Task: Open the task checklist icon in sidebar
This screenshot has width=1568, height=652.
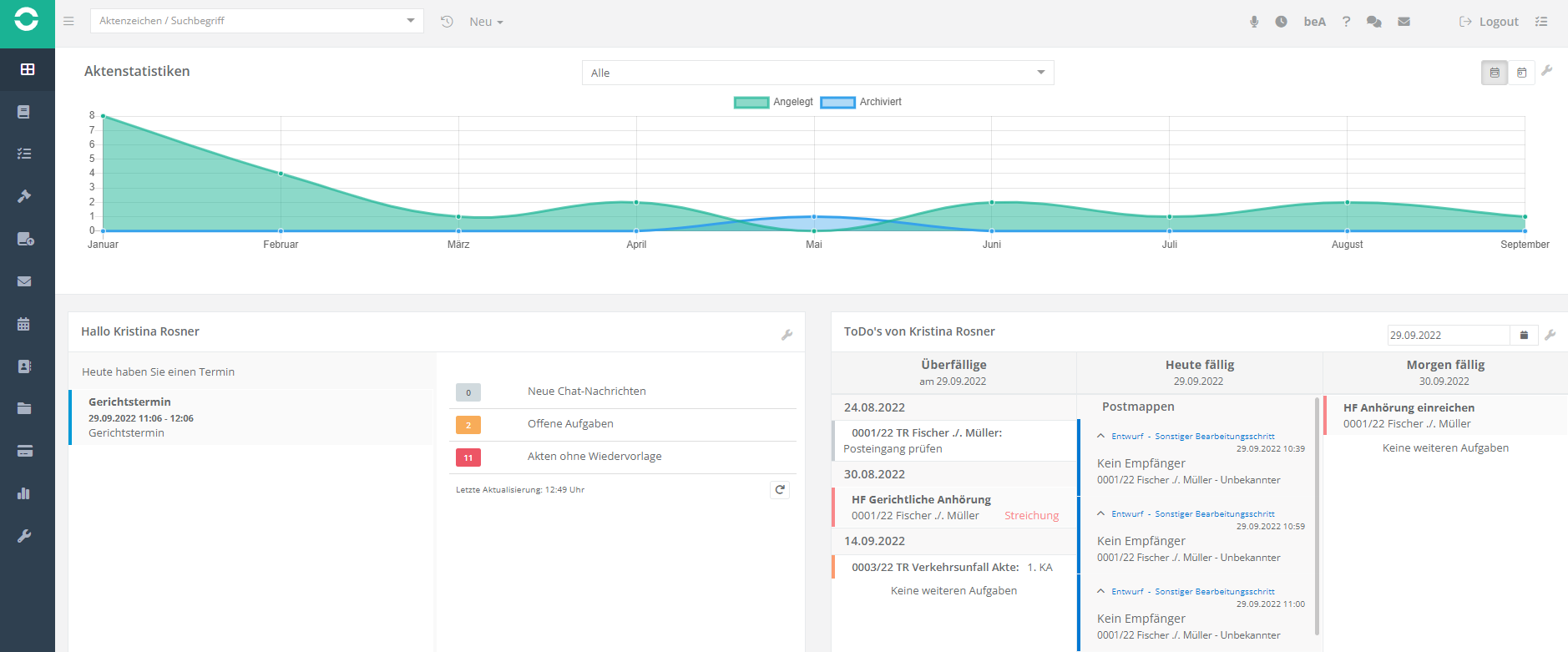Action: (24, 154)
